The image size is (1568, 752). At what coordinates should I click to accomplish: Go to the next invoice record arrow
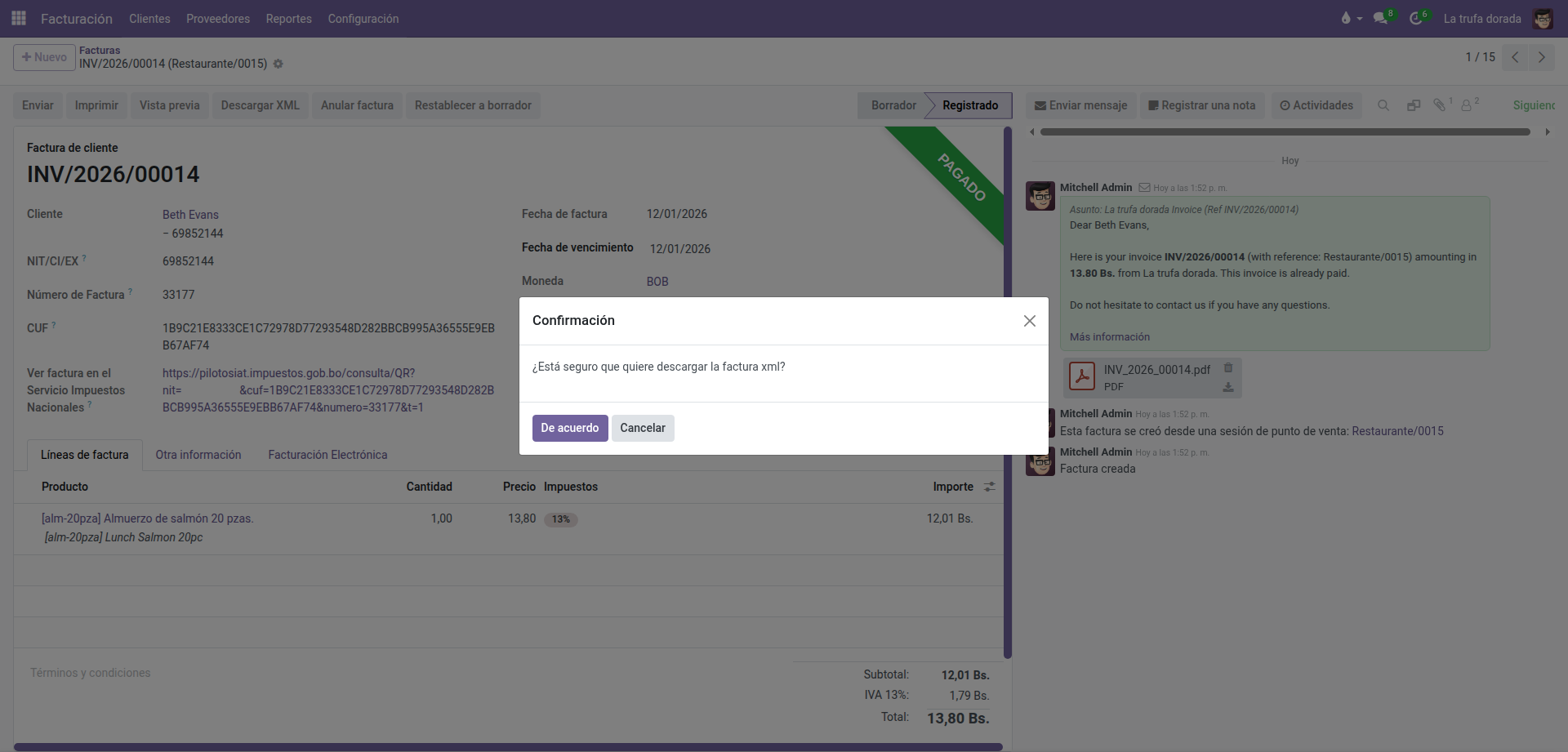click(x=1541, y=57)
